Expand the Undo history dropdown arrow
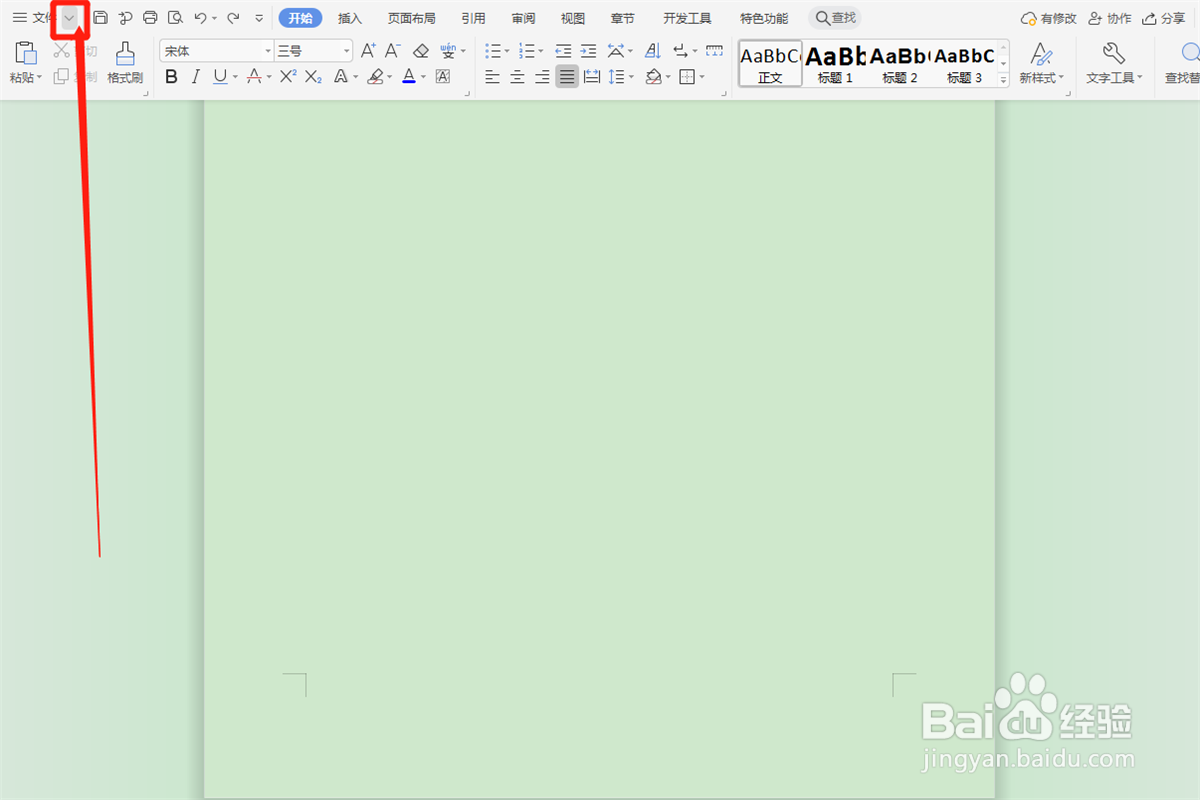Image resolution: width=1200 pixels, height=800 pixels. [x=214, y=19]
